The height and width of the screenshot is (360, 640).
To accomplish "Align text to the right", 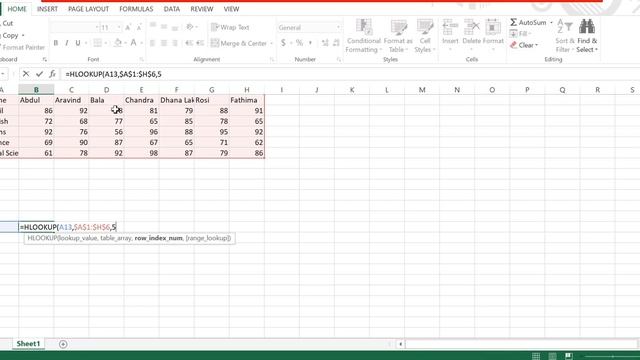I will pos(175,43).
